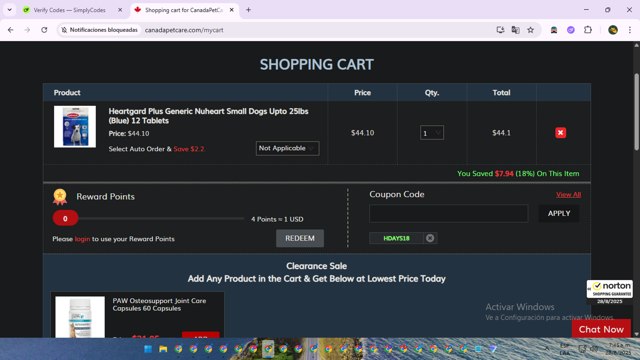
Task: Close the Shopping cart CanadaPetCare tab
Action: (x=232, y=10)
